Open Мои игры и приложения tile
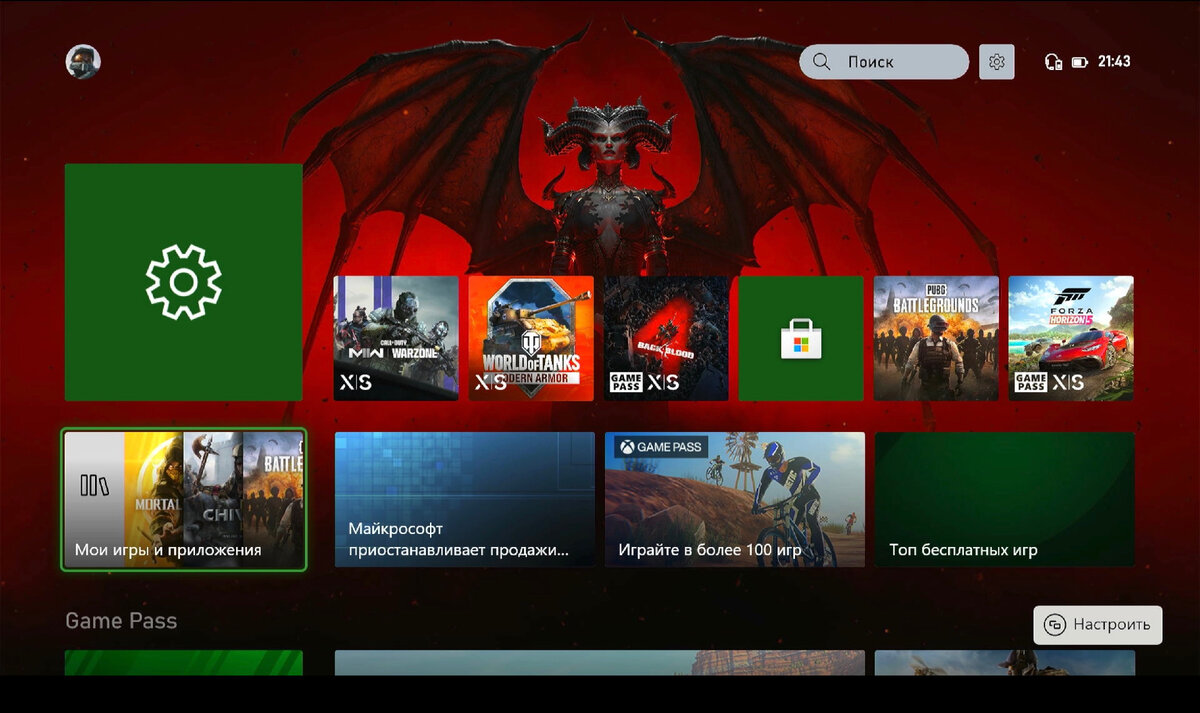 point(184,500)
